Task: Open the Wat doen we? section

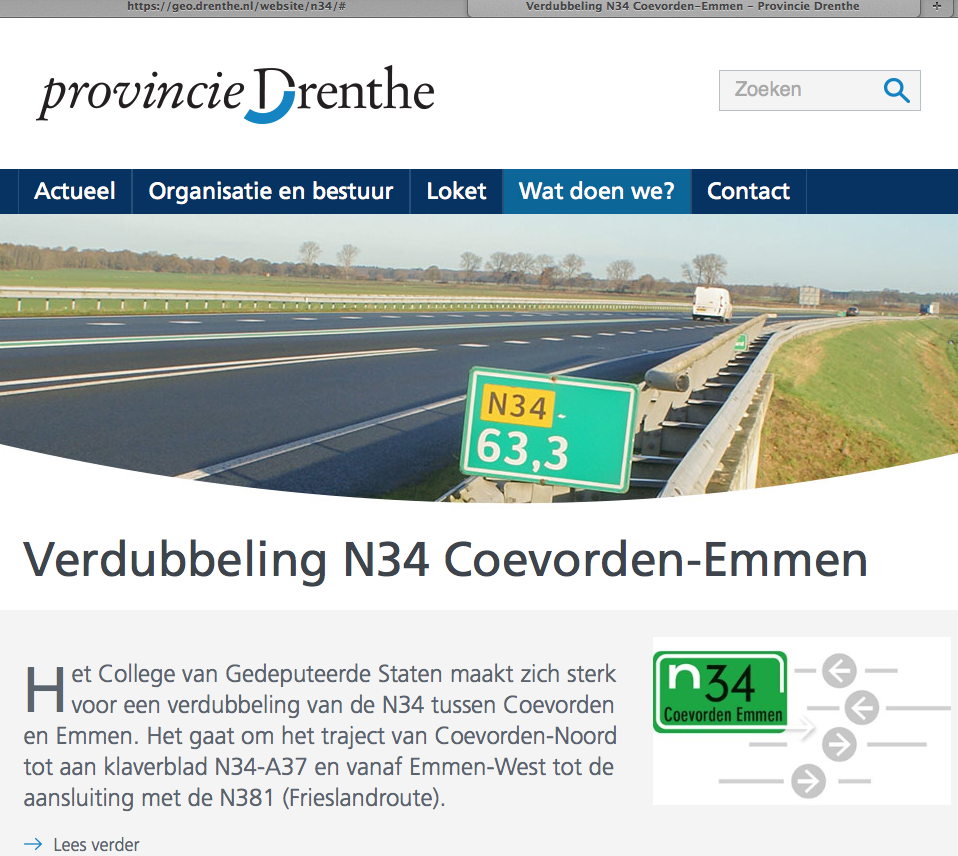Action: click(x=597, y=191)
